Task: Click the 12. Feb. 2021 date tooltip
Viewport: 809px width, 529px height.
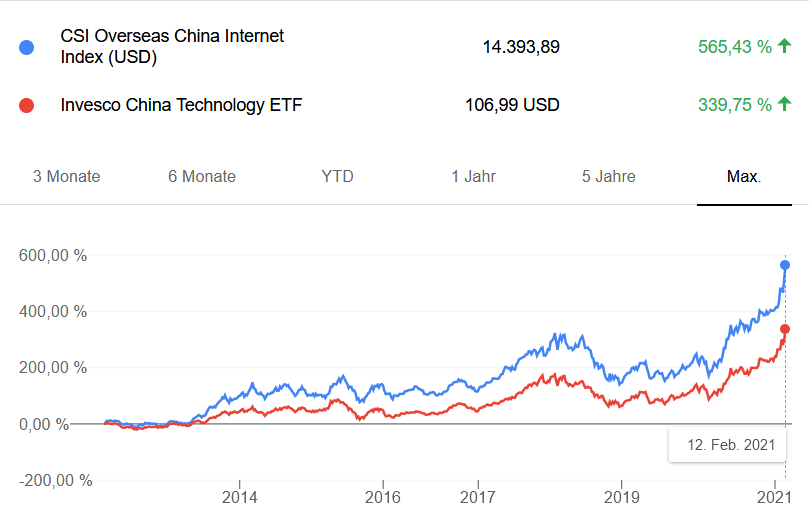Action: [727, 443]
